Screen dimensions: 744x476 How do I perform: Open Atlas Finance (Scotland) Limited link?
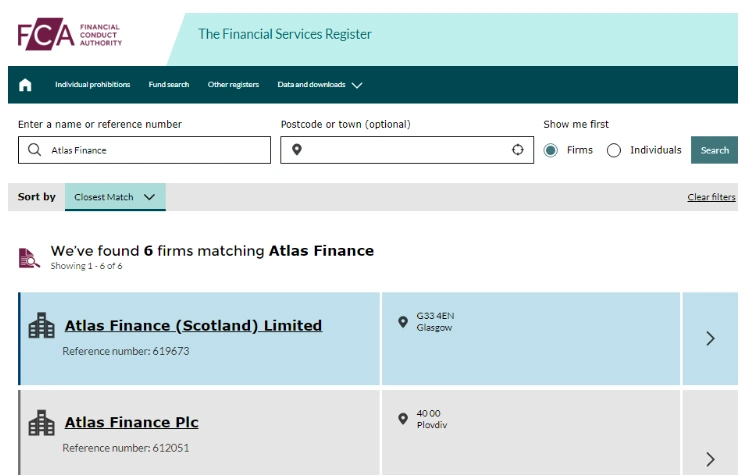tap(193, 326)
